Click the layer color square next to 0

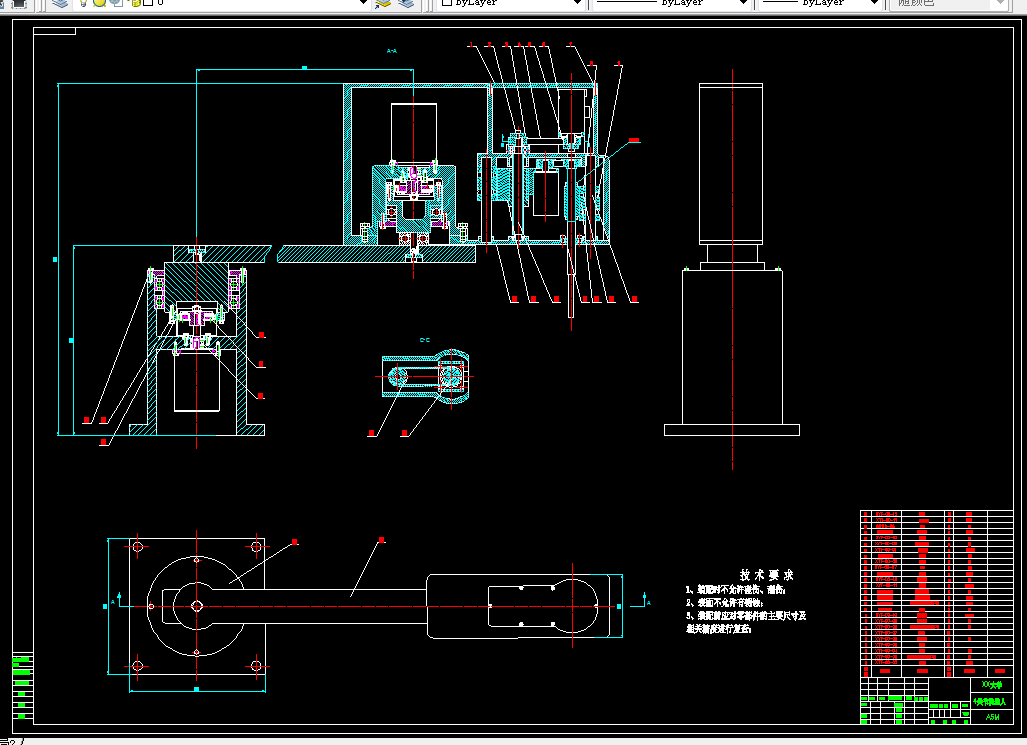[148, 3]
